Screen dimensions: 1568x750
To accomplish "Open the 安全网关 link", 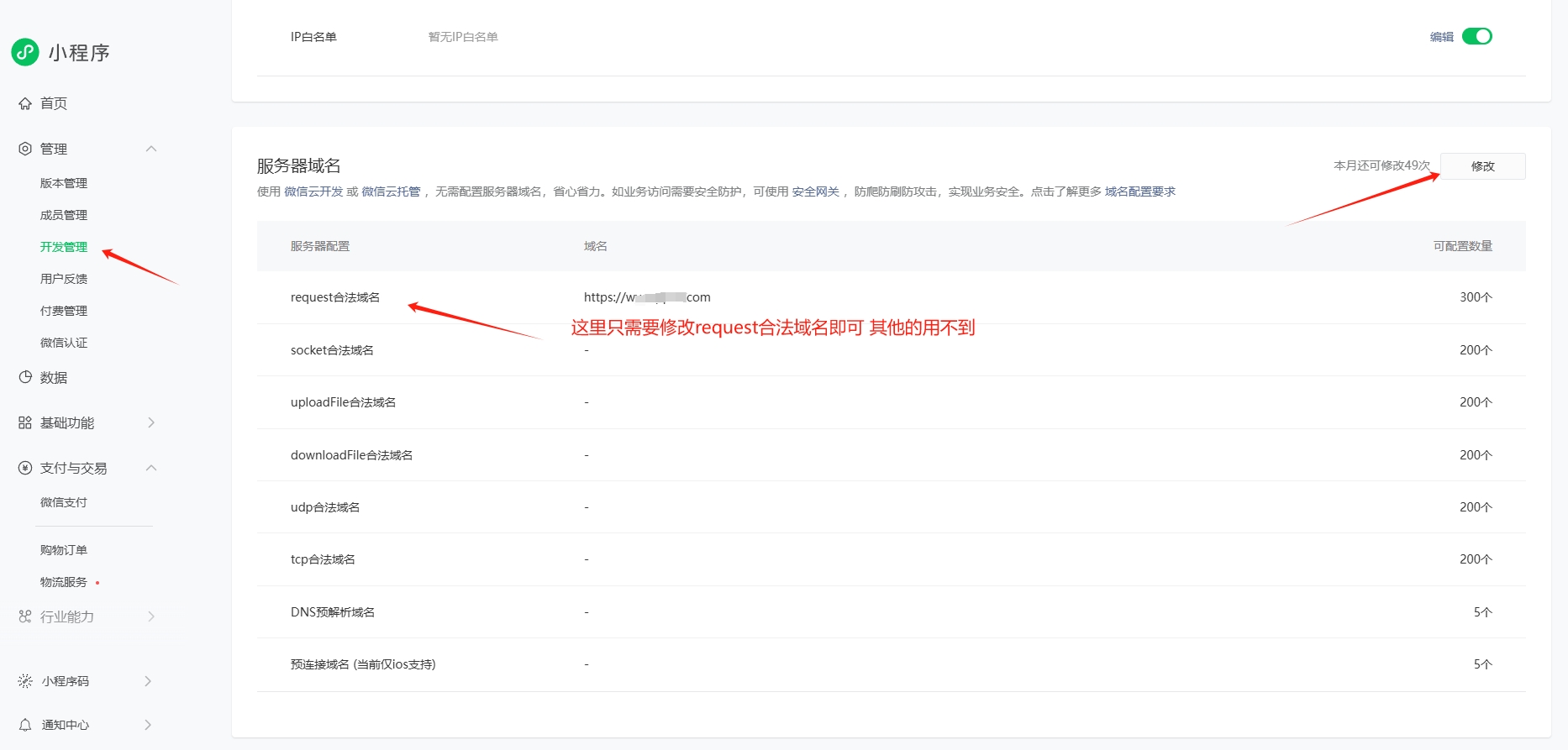I will pyautogui.click(x=816, y=191).
